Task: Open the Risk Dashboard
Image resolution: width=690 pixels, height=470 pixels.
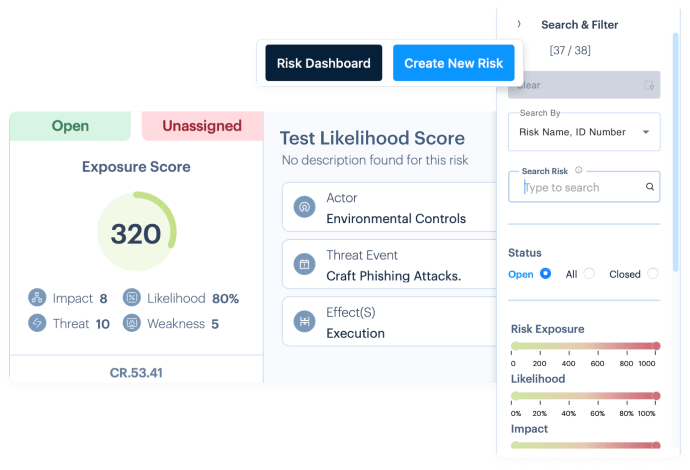Action: [x=323, y=63]
